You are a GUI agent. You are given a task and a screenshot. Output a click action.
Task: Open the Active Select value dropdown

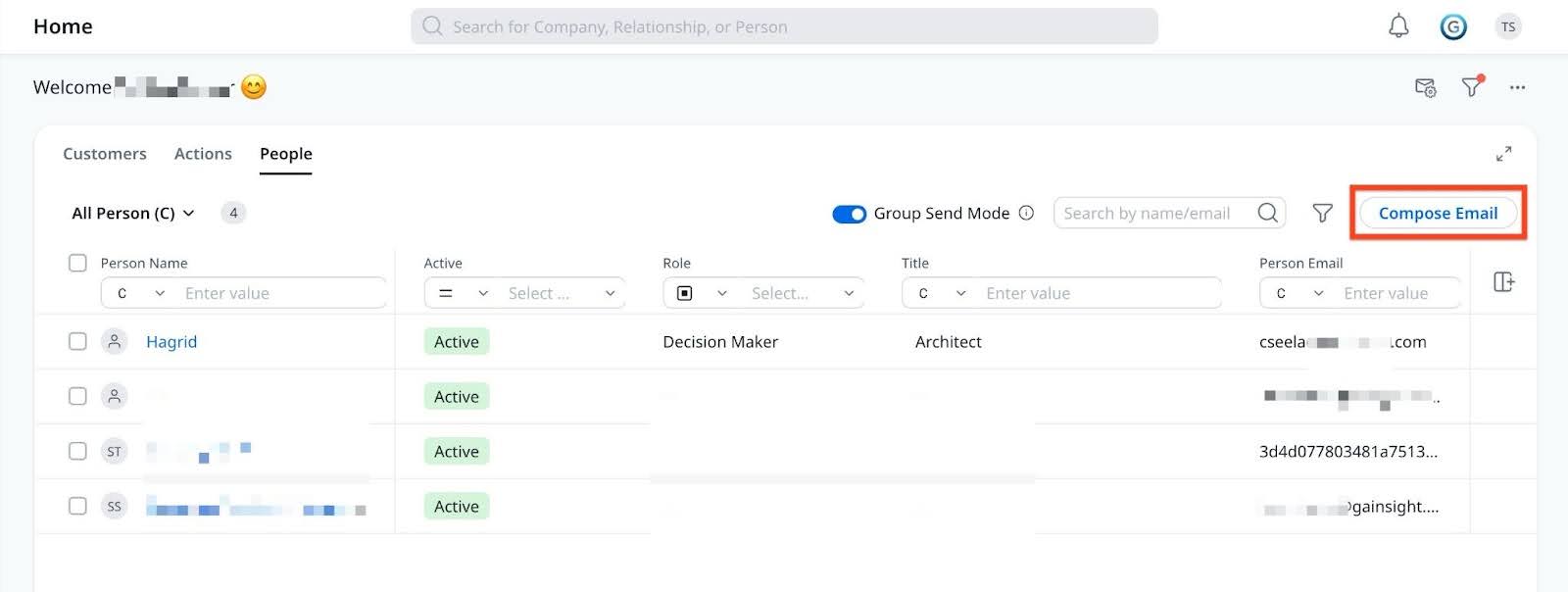562,293
